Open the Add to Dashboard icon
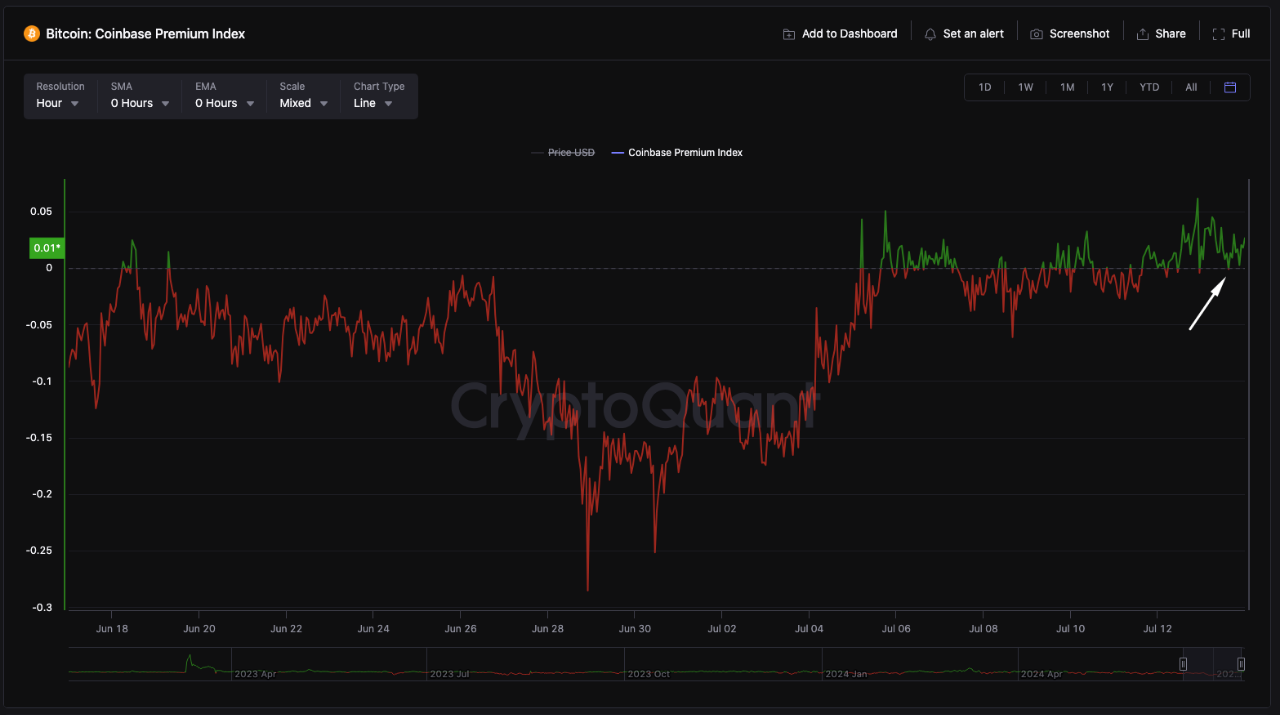Viewport: 1280px width, 715px height. point(787,33)
